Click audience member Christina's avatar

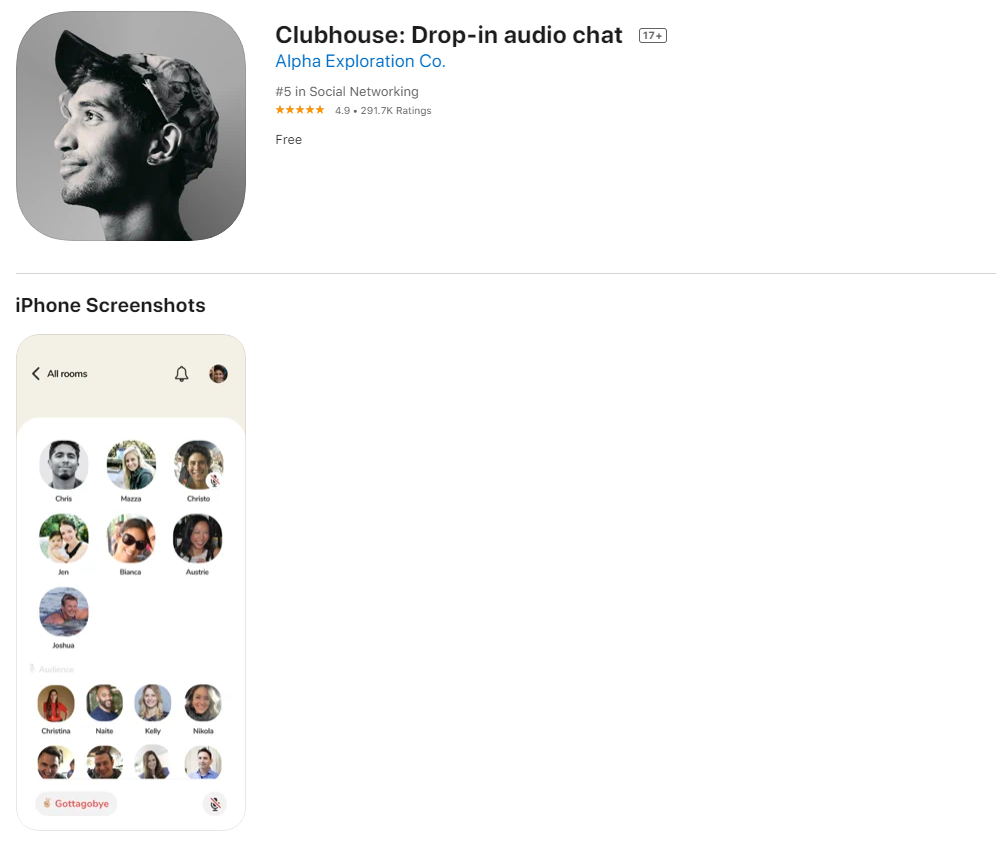[56, 702]
